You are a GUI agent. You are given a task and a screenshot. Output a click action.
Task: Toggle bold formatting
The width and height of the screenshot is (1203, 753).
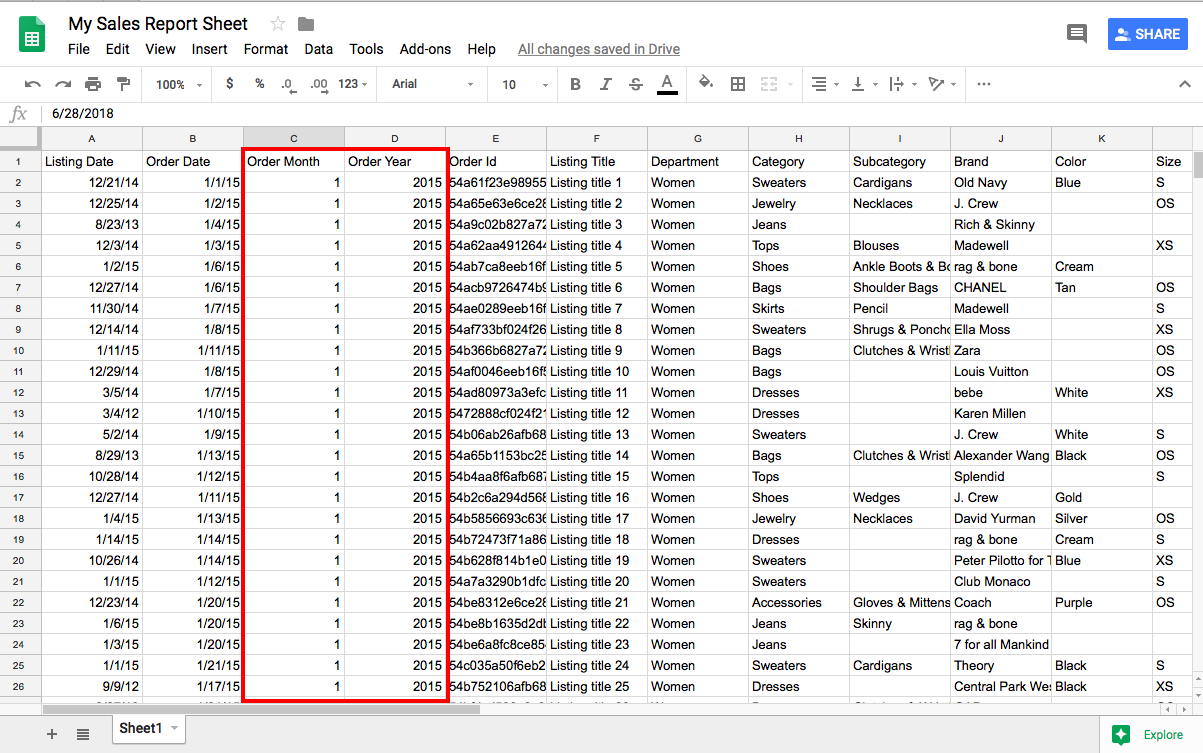coord(575,84)
